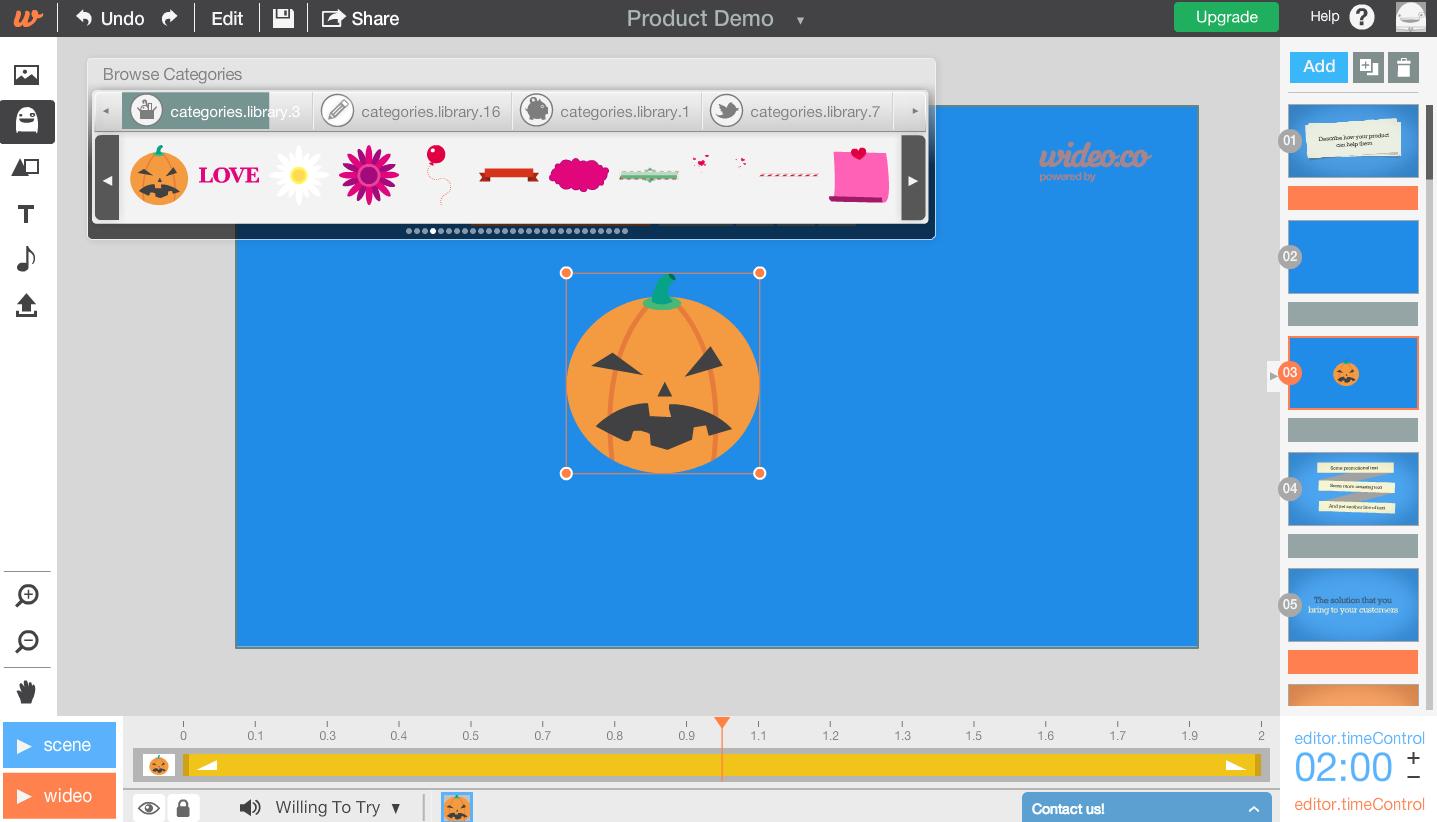This screenshot has height=822, width=1437.
Task: Click the Add scene button
Action: coord(1318,67)
